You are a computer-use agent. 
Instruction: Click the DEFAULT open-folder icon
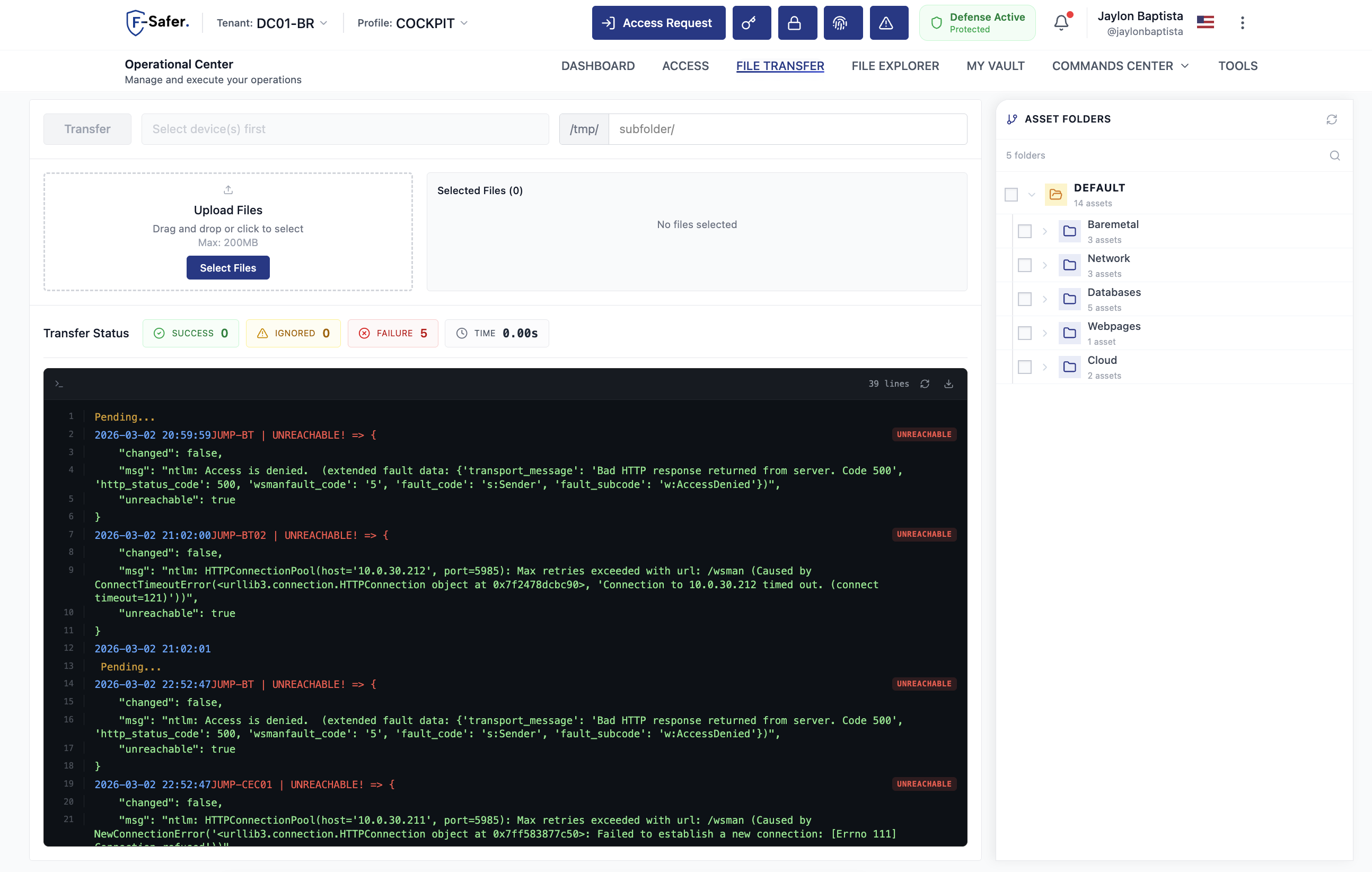(1055, 194)
